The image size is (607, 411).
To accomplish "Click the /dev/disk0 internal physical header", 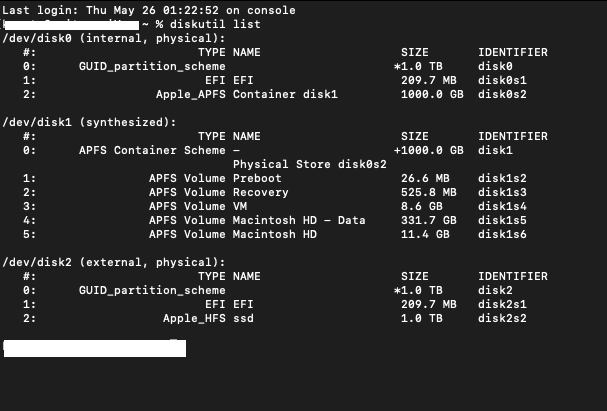I will click(x=114, y=37).
